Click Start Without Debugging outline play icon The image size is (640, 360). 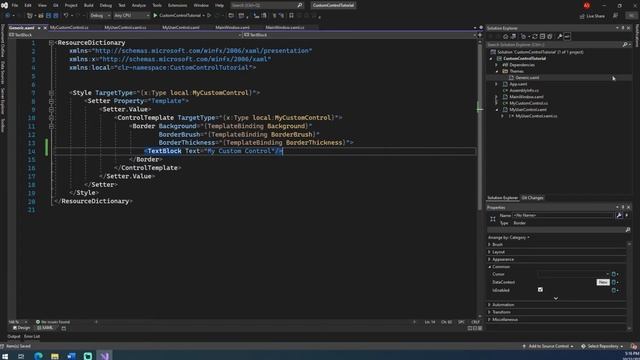click(209, 16)
